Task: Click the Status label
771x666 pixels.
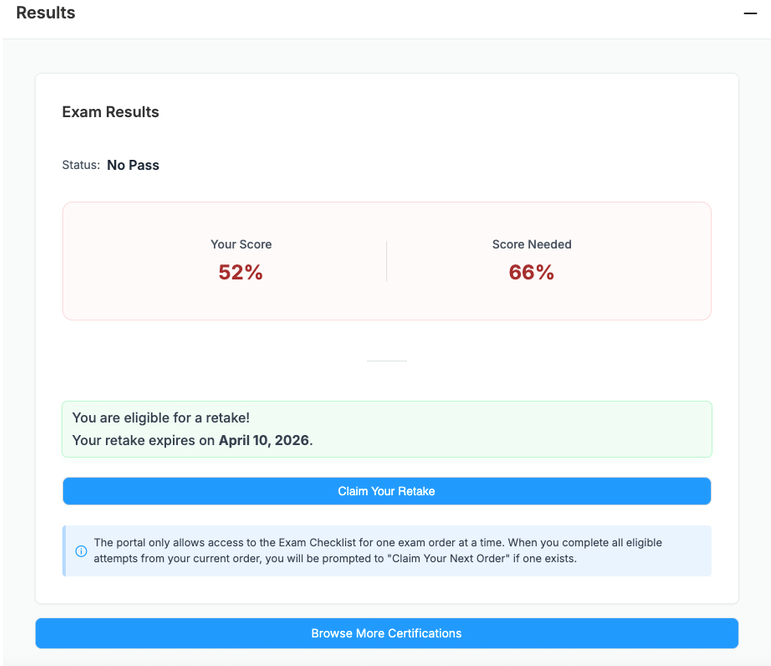Action: tap(80, 165)
